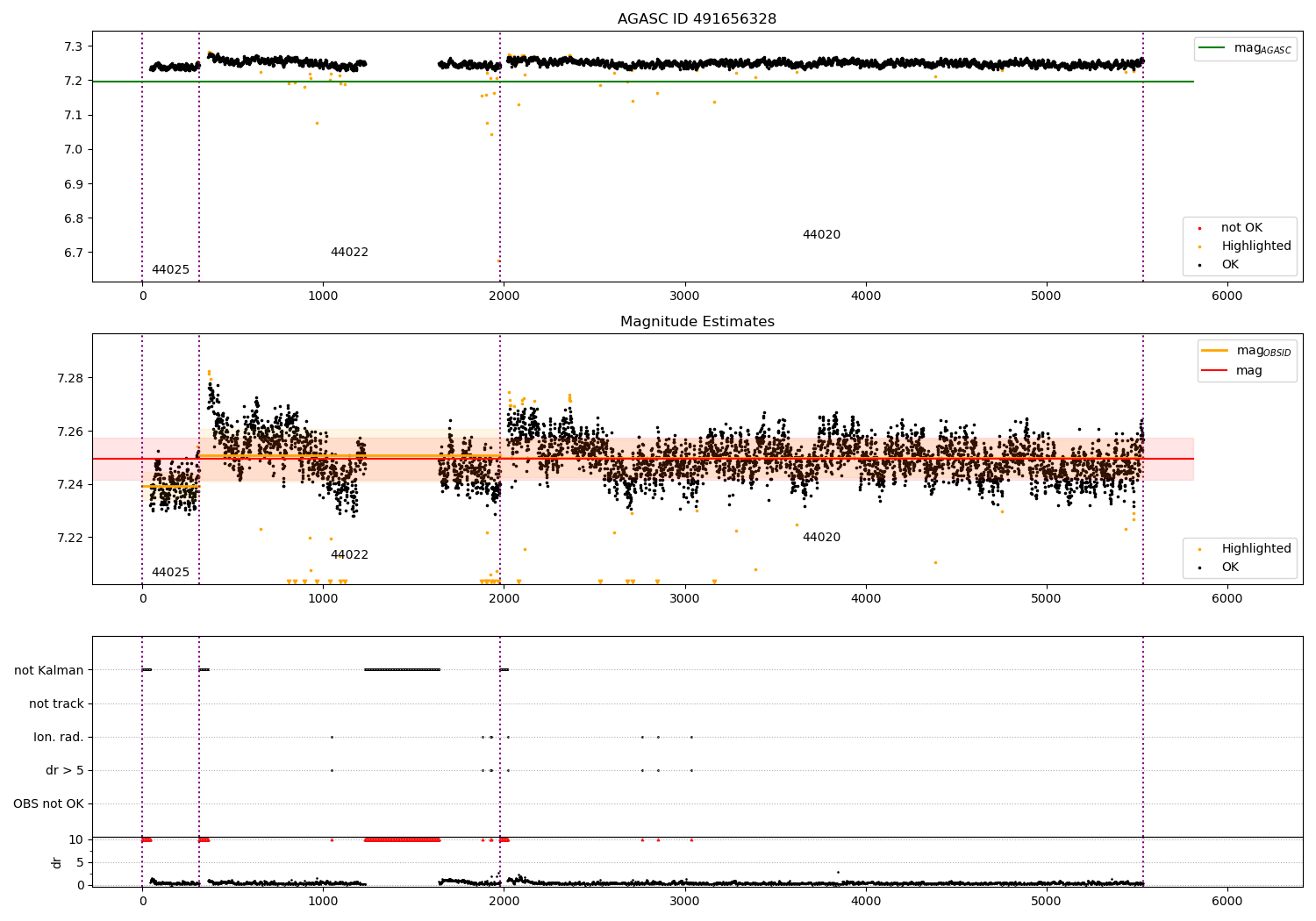Screen dimensions: 1316x921
Task: Select "Highlighted" legend entry in top plot
Action: (x=1256, y=246)
